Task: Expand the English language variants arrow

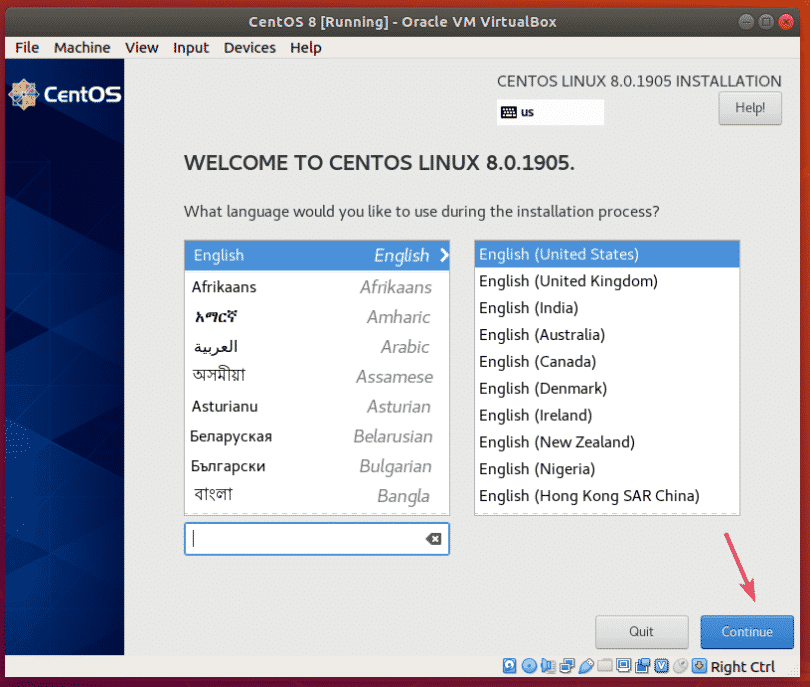Action: pos(444,255)
